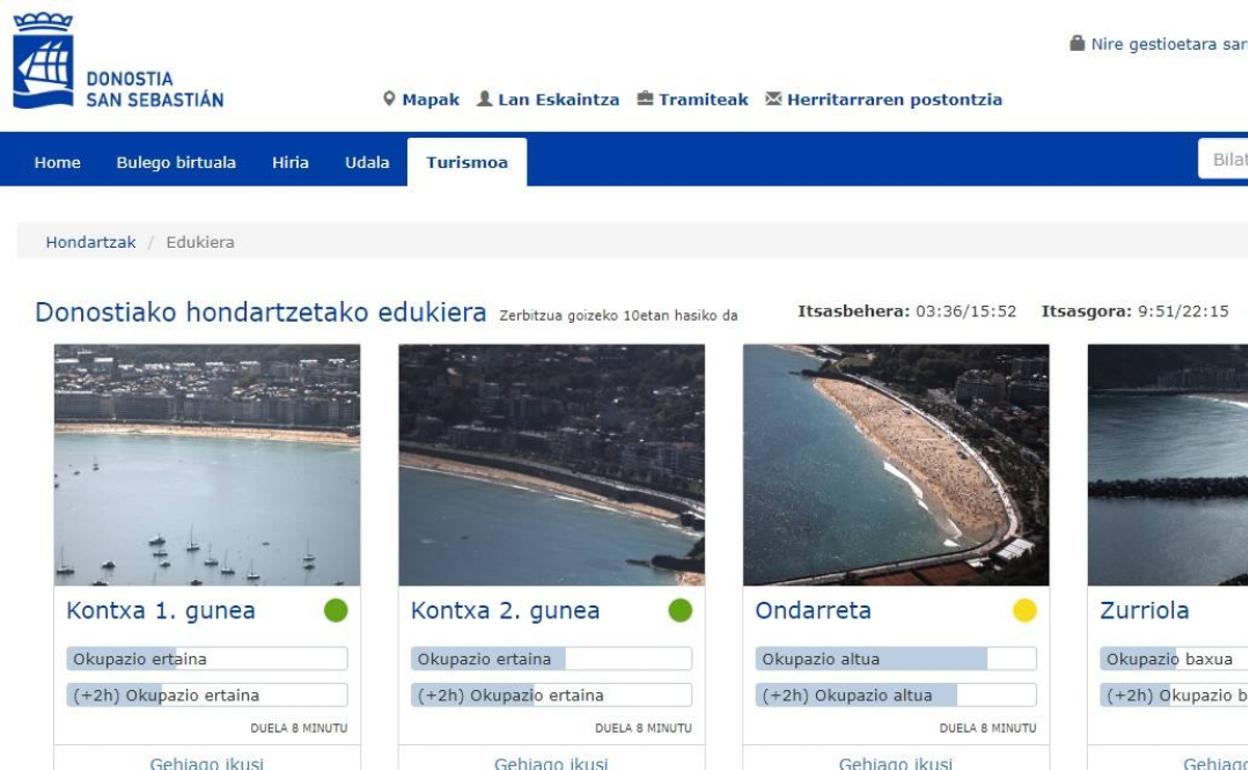1248x770 pixels.
Task: Click the Kontxa 1. gunea beach photo
Action: (207, 465)
